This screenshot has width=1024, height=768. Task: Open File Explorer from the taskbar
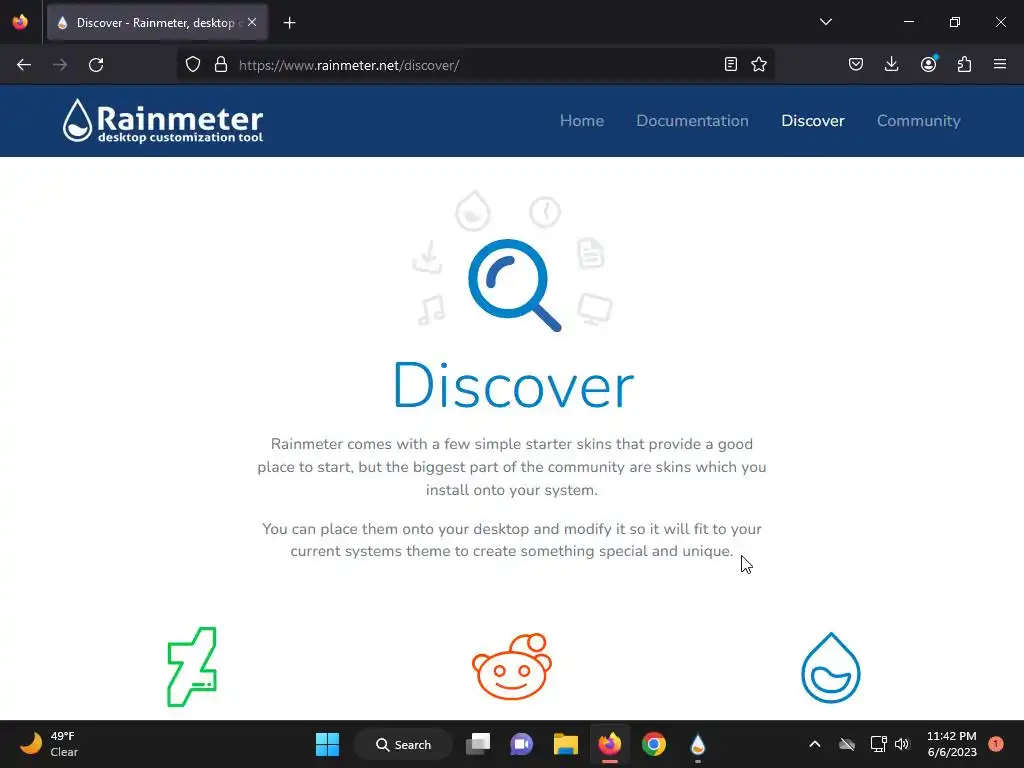pyautogui.click(x=566, y=744)
